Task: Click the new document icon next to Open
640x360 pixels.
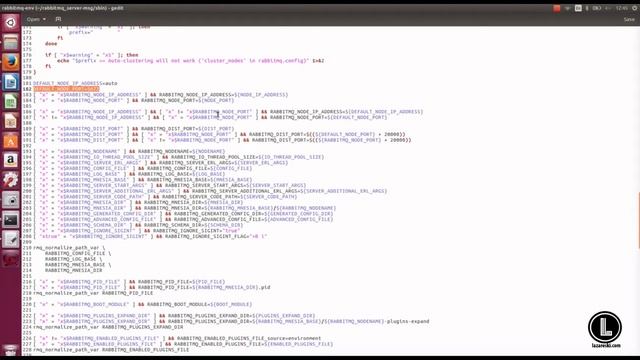Action: click(x=58, y=19)
